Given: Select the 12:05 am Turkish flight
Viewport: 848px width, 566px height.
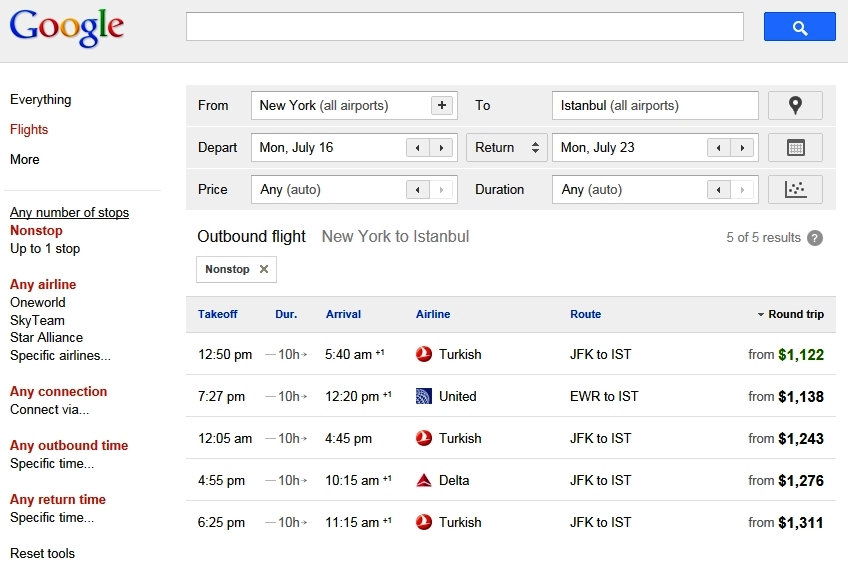Looking at the screenshot, I should tap(511, 438).
